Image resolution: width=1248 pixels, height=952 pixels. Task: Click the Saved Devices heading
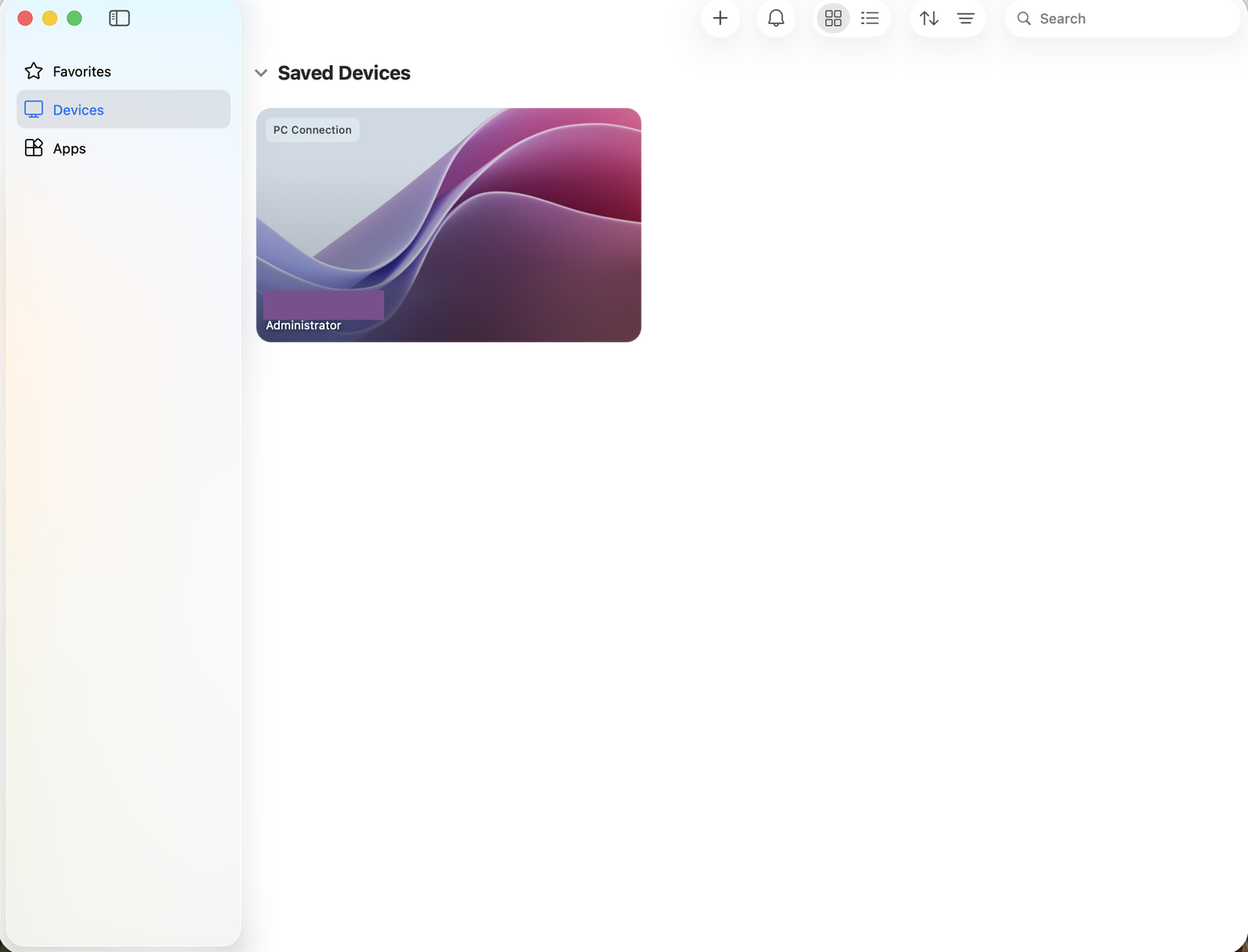pos(344,73)
